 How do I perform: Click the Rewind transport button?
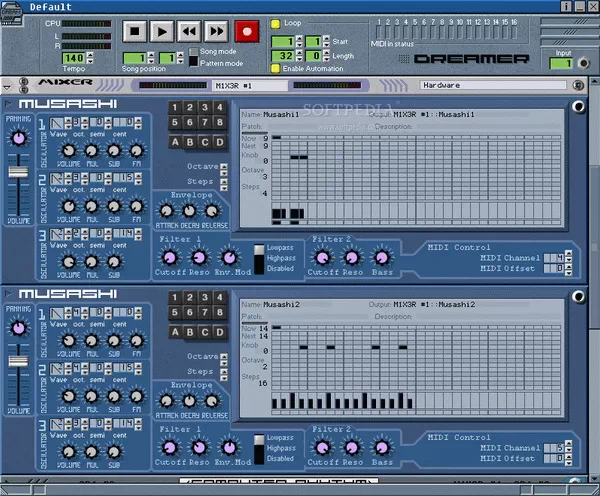click(187, 31)
